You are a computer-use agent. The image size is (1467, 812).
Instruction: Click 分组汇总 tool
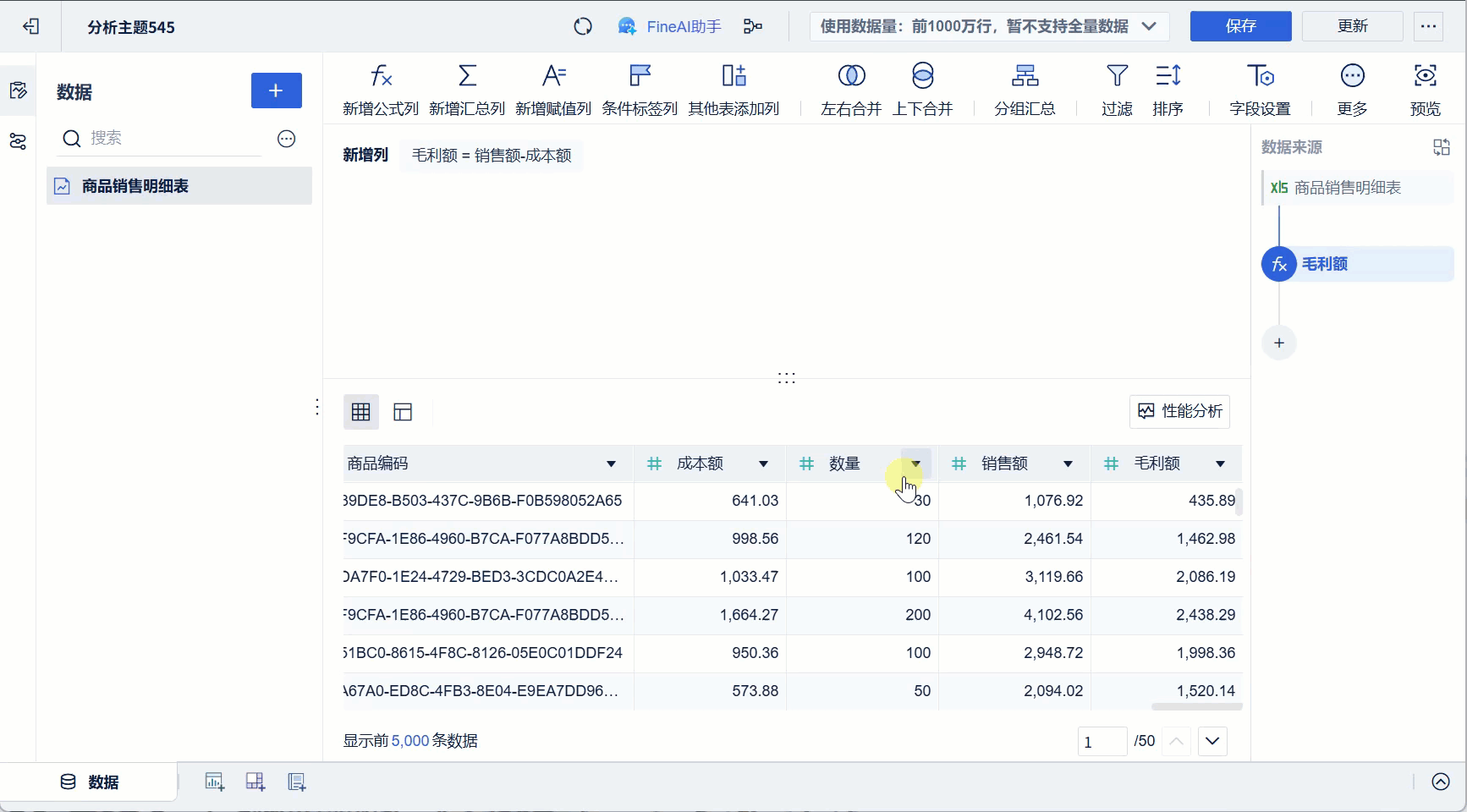pyautogui.click(x=1025, y=90)
